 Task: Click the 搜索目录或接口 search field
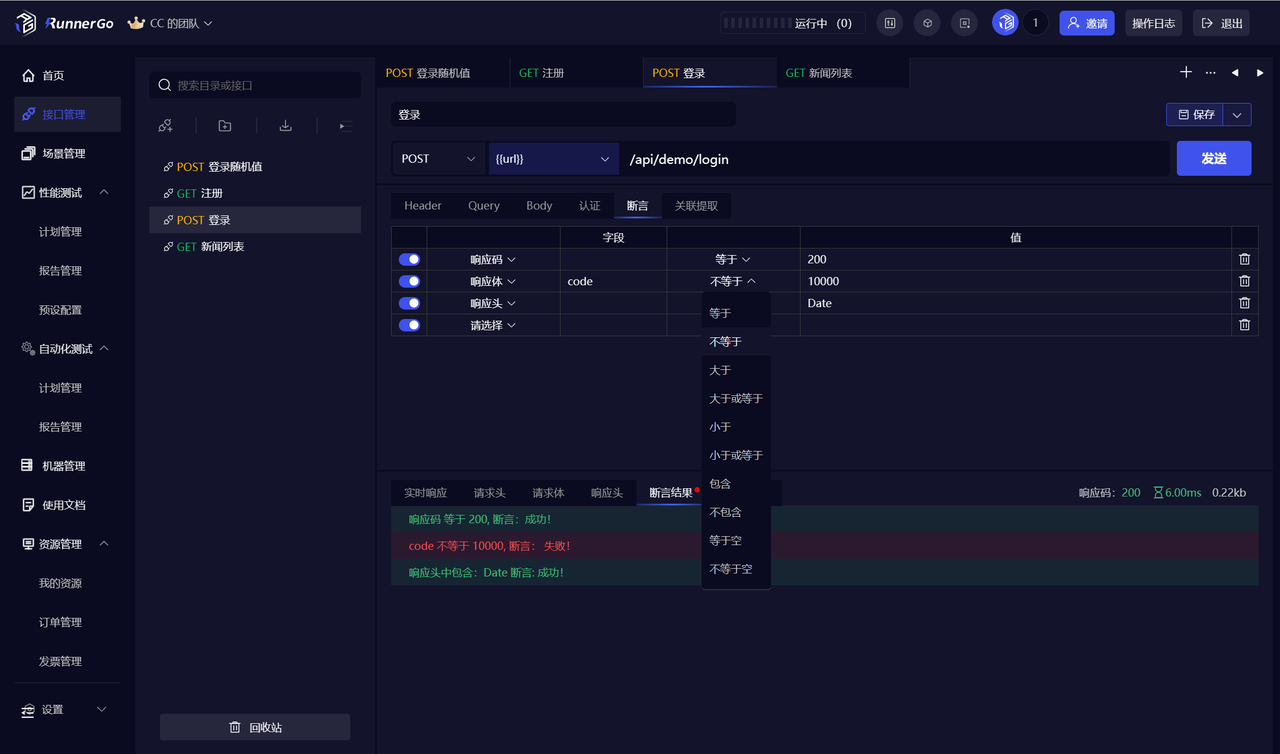[x=255, y=85]
